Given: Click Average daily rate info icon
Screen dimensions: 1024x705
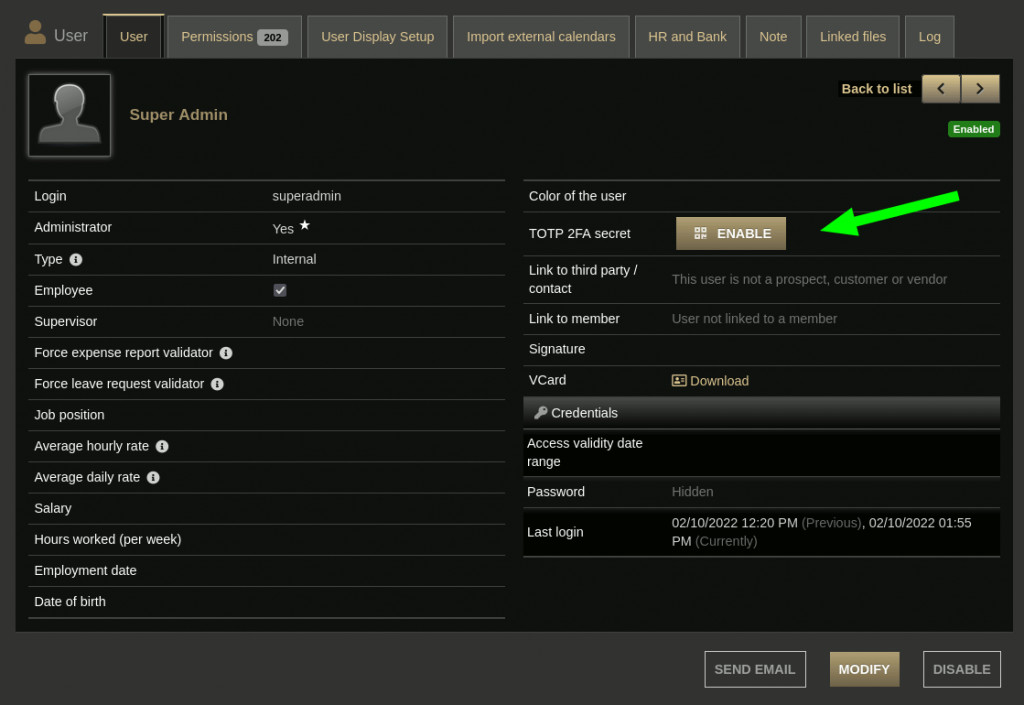Looking at the screenshot, I should pyautogui.click(x=153, y=478).
